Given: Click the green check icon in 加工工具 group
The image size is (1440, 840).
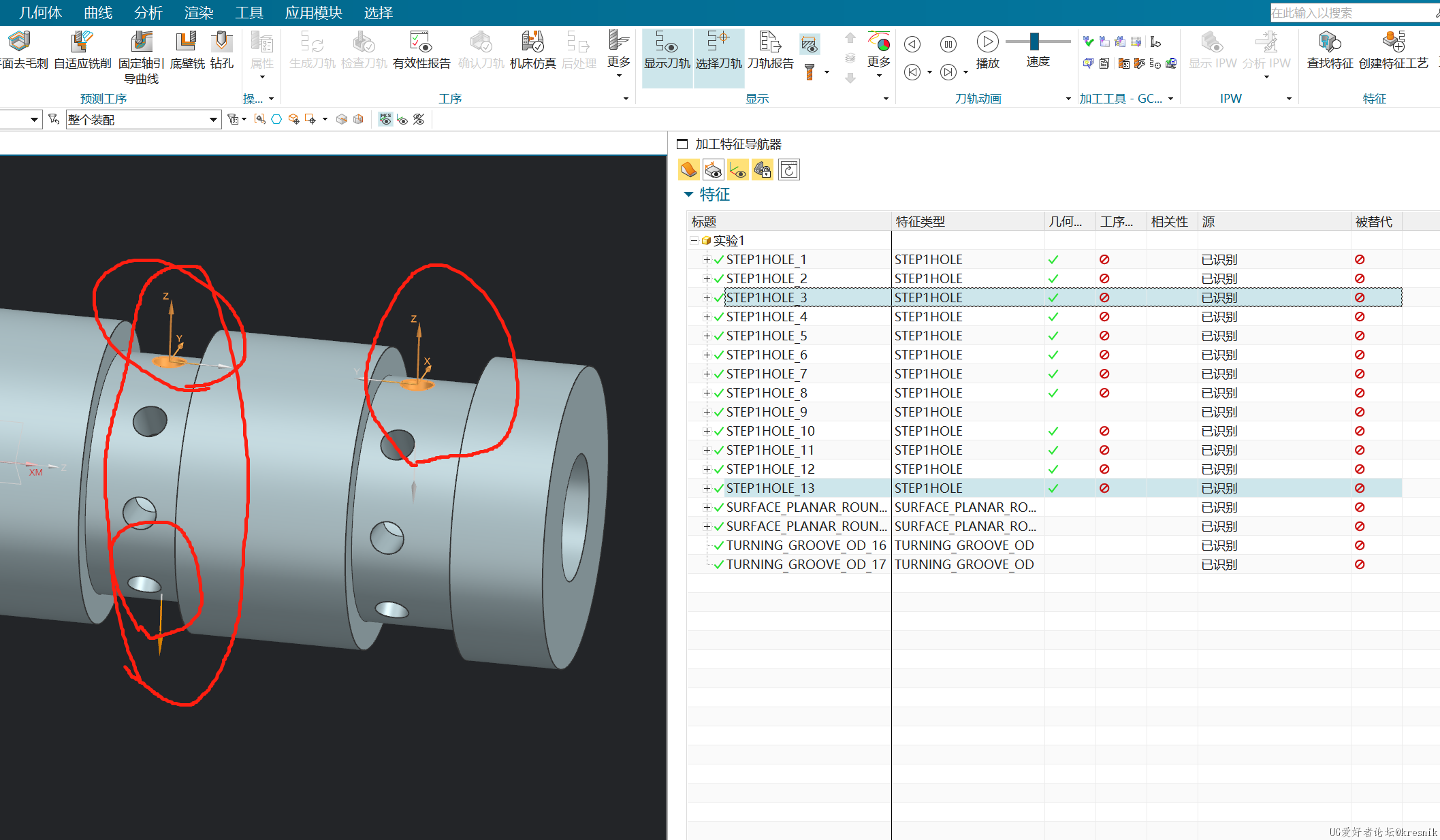Looking at the screenshot, I should pos(1088,42).
